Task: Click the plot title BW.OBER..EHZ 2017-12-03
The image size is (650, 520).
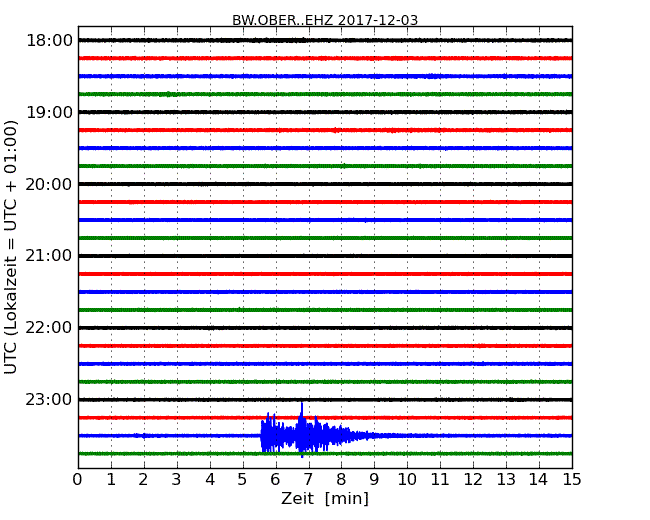Action: coord(325,20)
